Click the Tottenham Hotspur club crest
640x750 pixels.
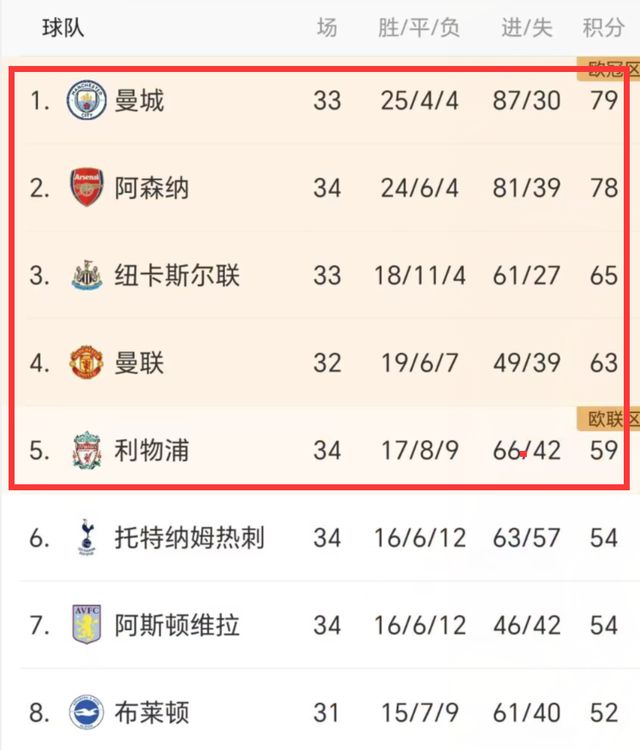click(x=86, y=538)
